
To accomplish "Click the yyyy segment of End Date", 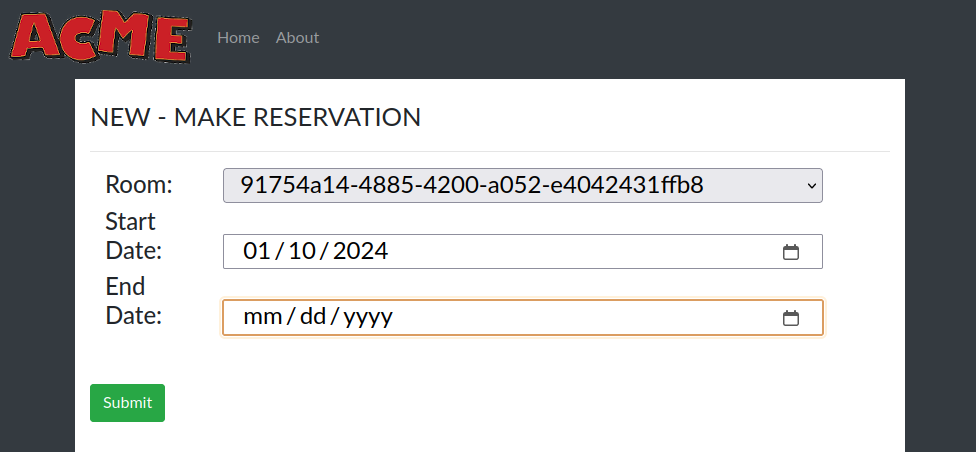I will click(368, 318).
